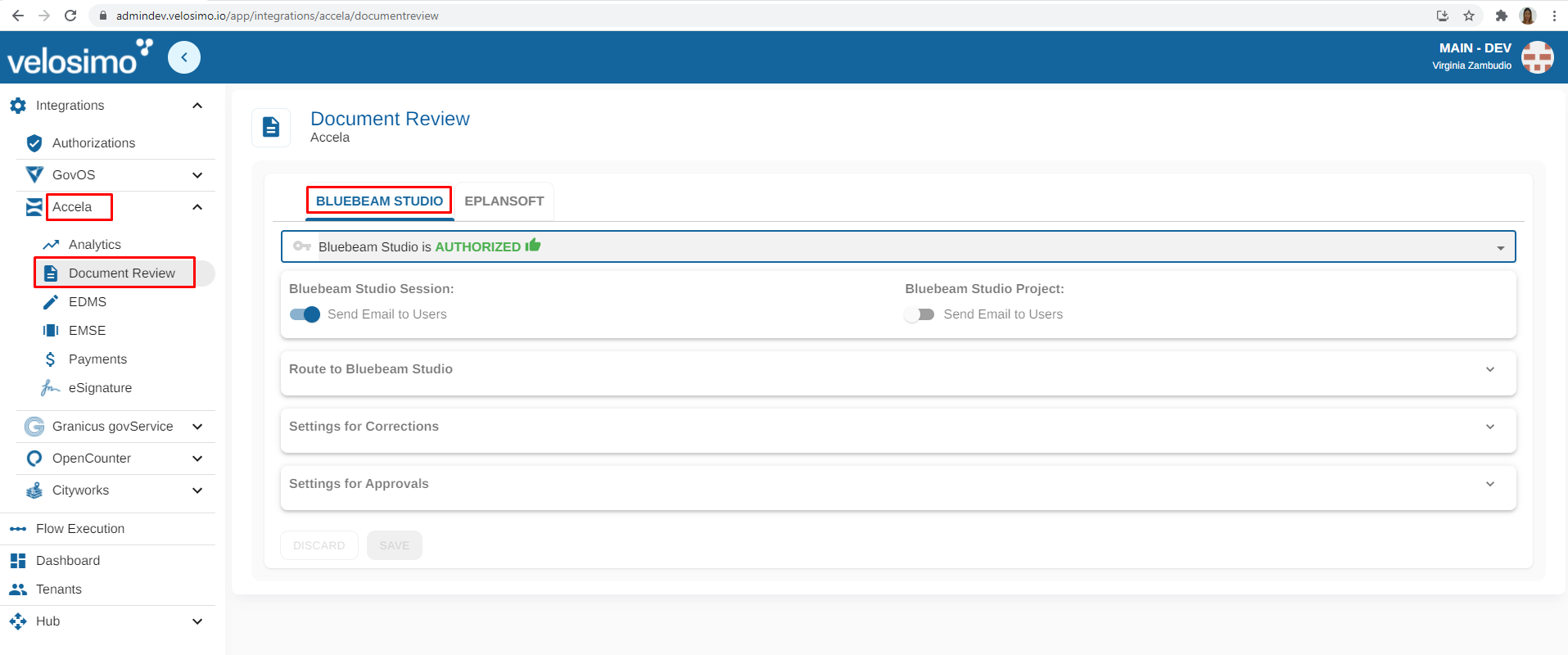Image resolution: width=1568 pixels, height=655 pixels.
Task: Click the Integrations gear icon
Action: pyautogui.click(x=18, y=106)
